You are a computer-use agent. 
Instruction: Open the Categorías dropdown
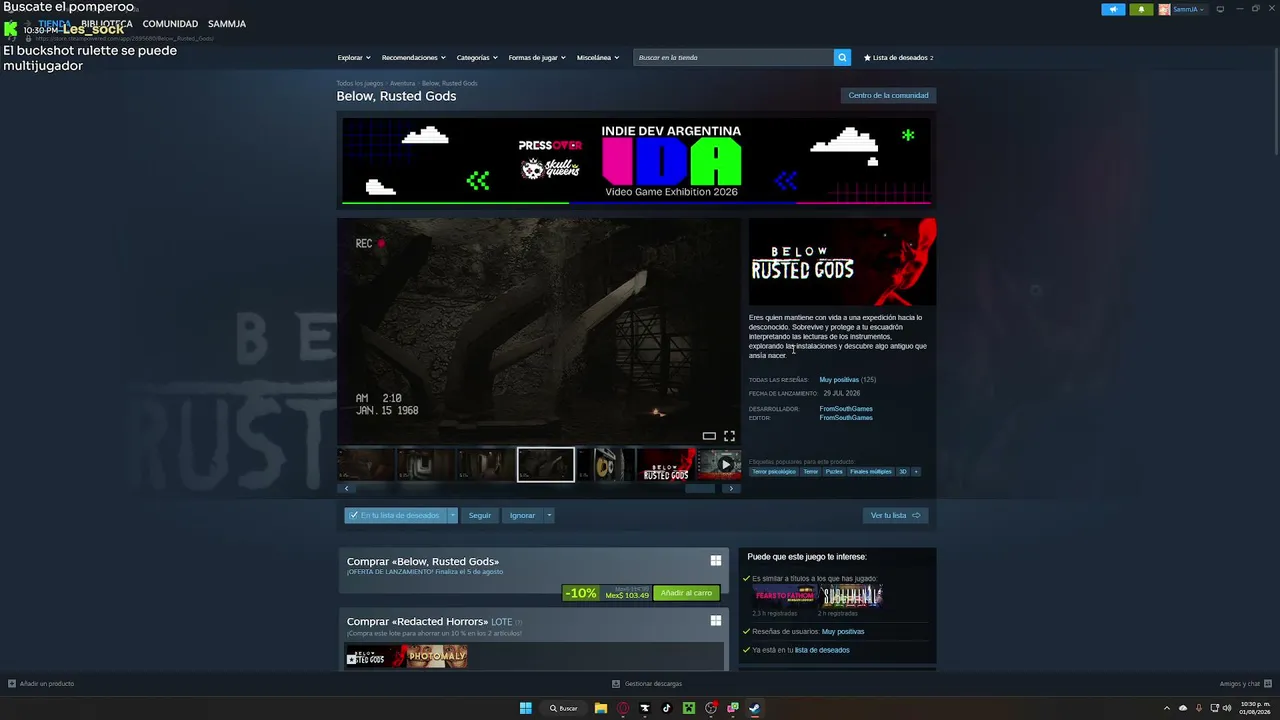point(477,58)
